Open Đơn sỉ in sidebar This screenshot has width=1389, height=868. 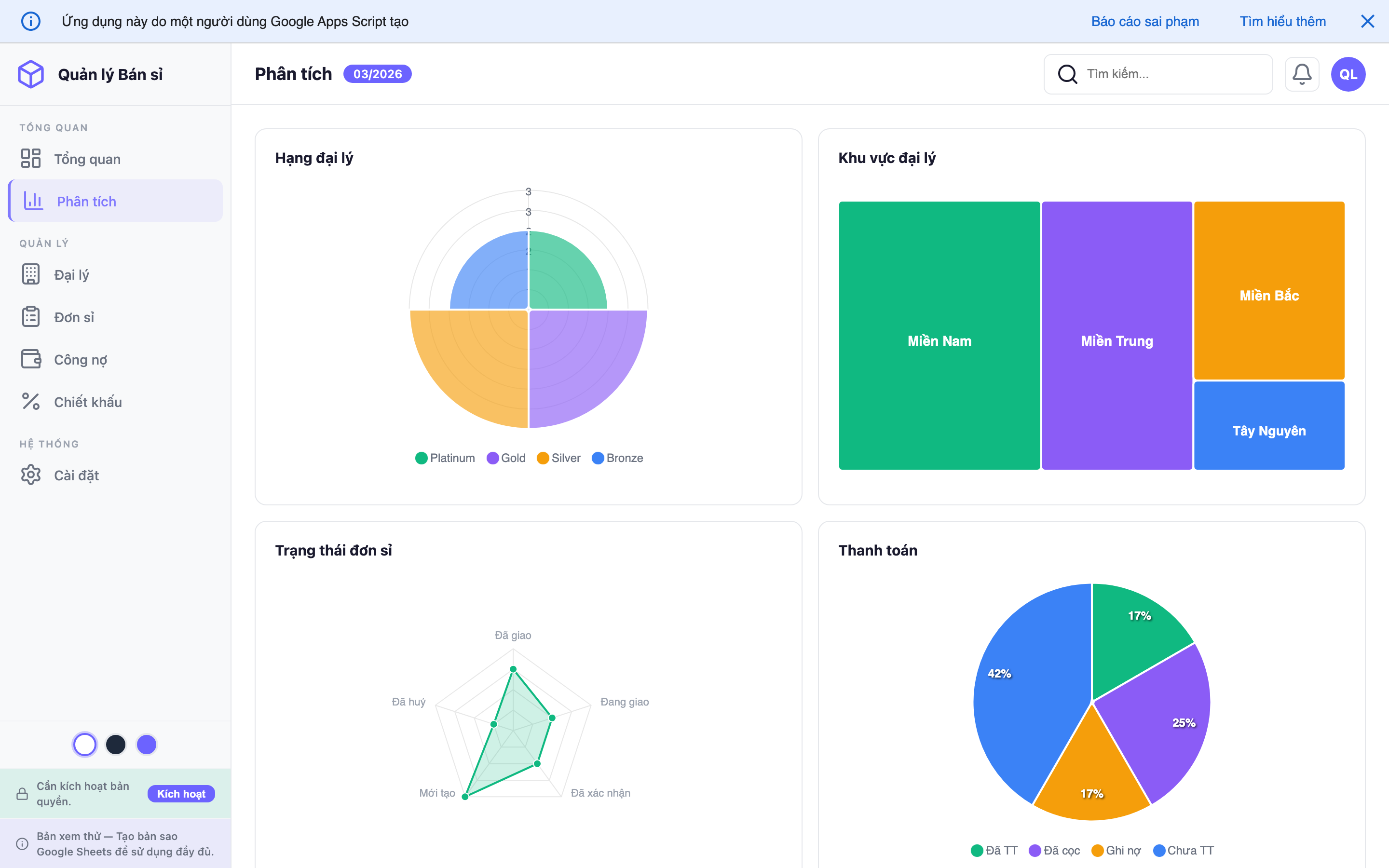point(73,317)
